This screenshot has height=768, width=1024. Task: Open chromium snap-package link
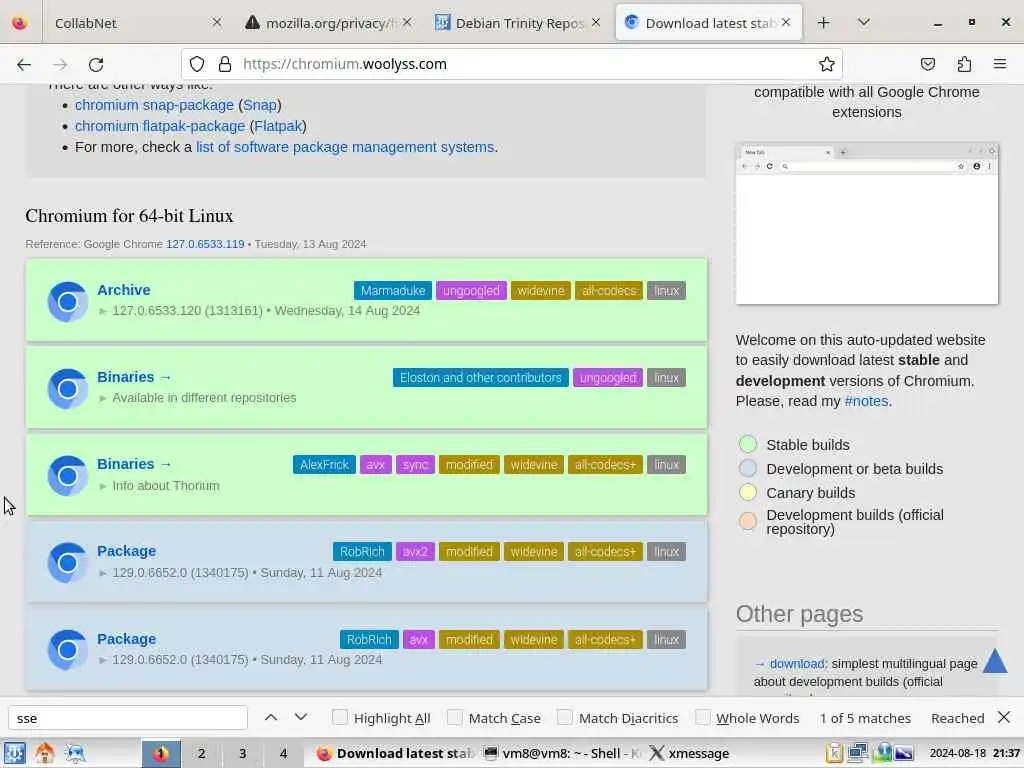[154, 105]
